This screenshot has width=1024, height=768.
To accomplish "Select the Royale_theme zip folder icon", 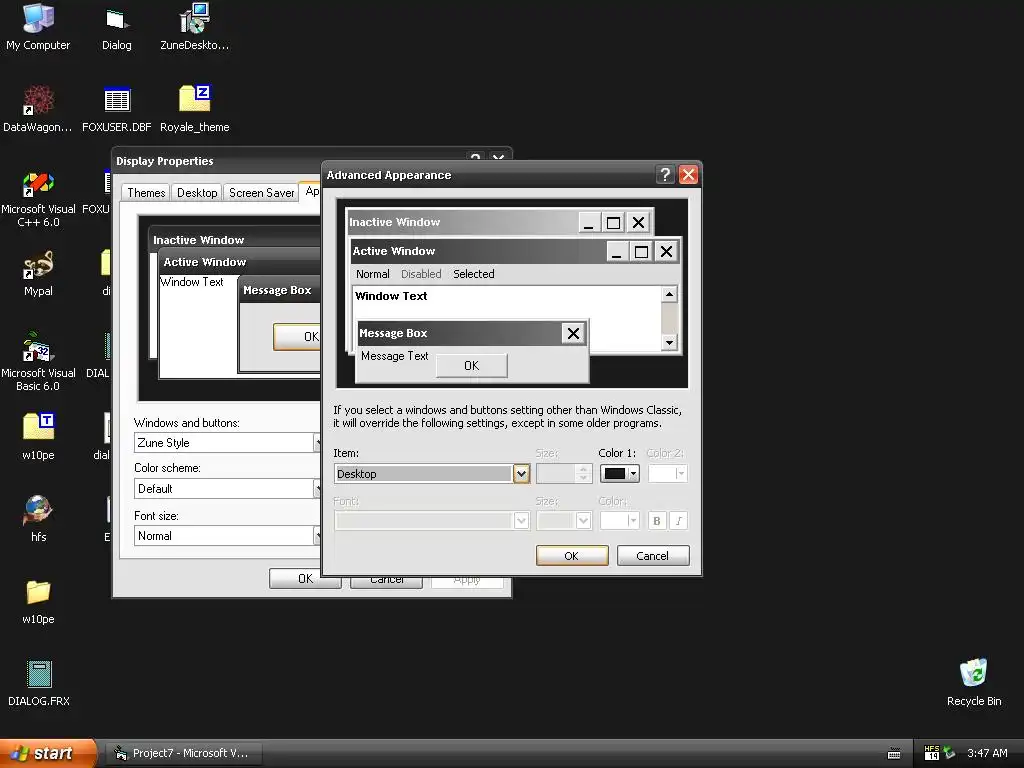I will point(194,108).
